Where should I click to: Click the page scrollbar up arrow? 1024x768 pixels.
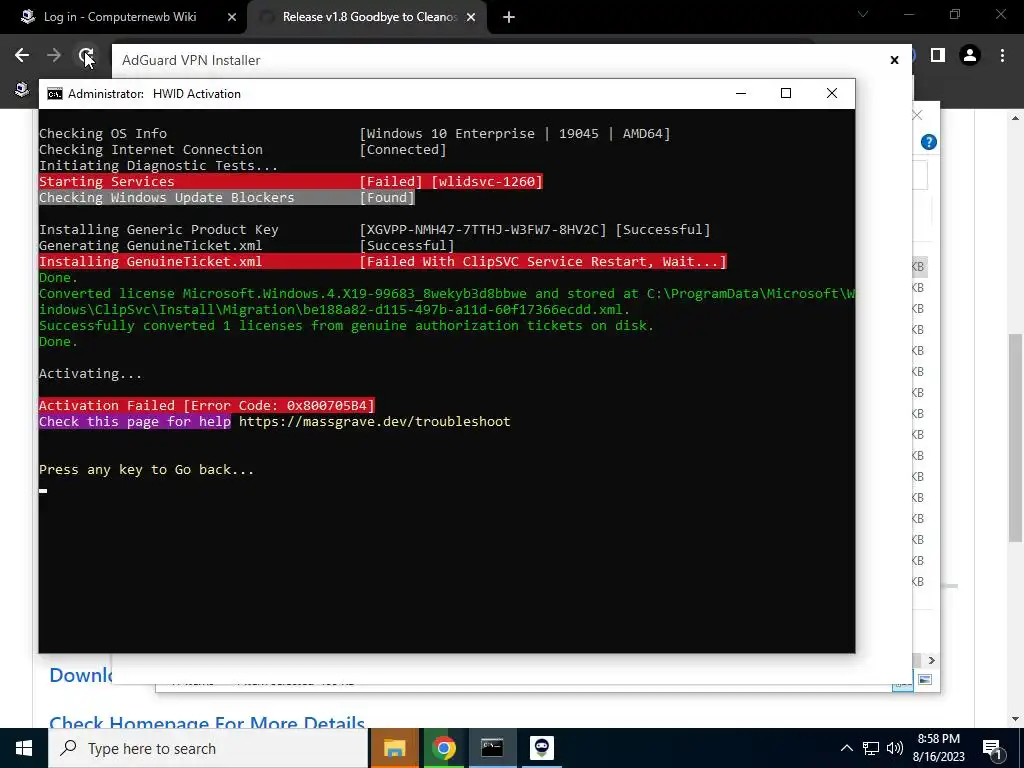coord(1015,119)
